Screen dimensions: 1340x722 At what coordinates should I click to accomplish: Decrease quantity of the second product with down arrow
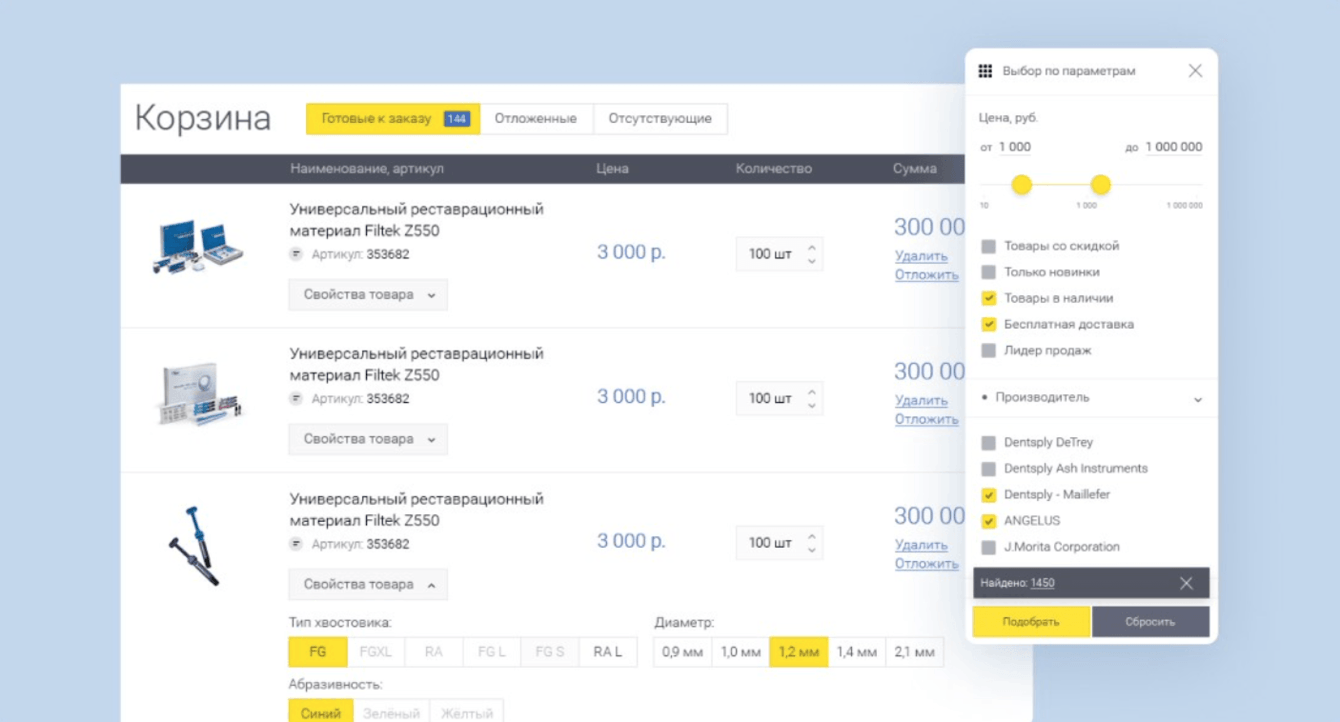[x=812, y=406]
